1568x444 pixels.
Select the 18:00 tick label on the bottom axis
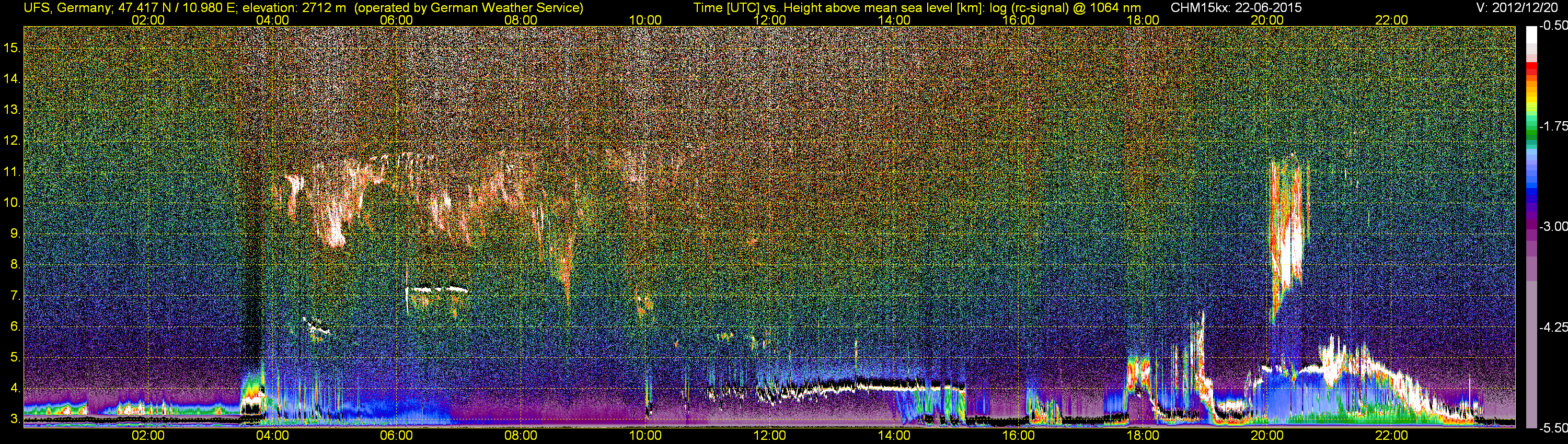(x=1143, y=436)
